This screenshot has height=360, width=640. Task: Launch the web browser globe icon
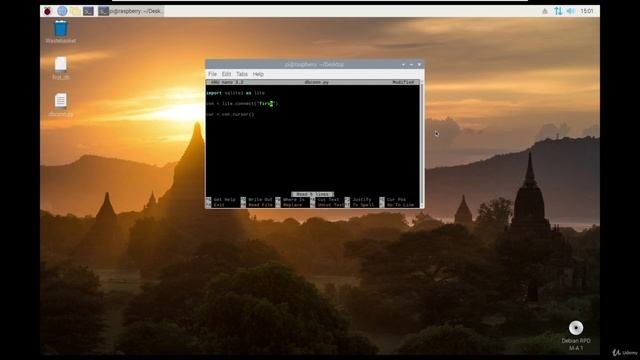(x=62, y=11)
